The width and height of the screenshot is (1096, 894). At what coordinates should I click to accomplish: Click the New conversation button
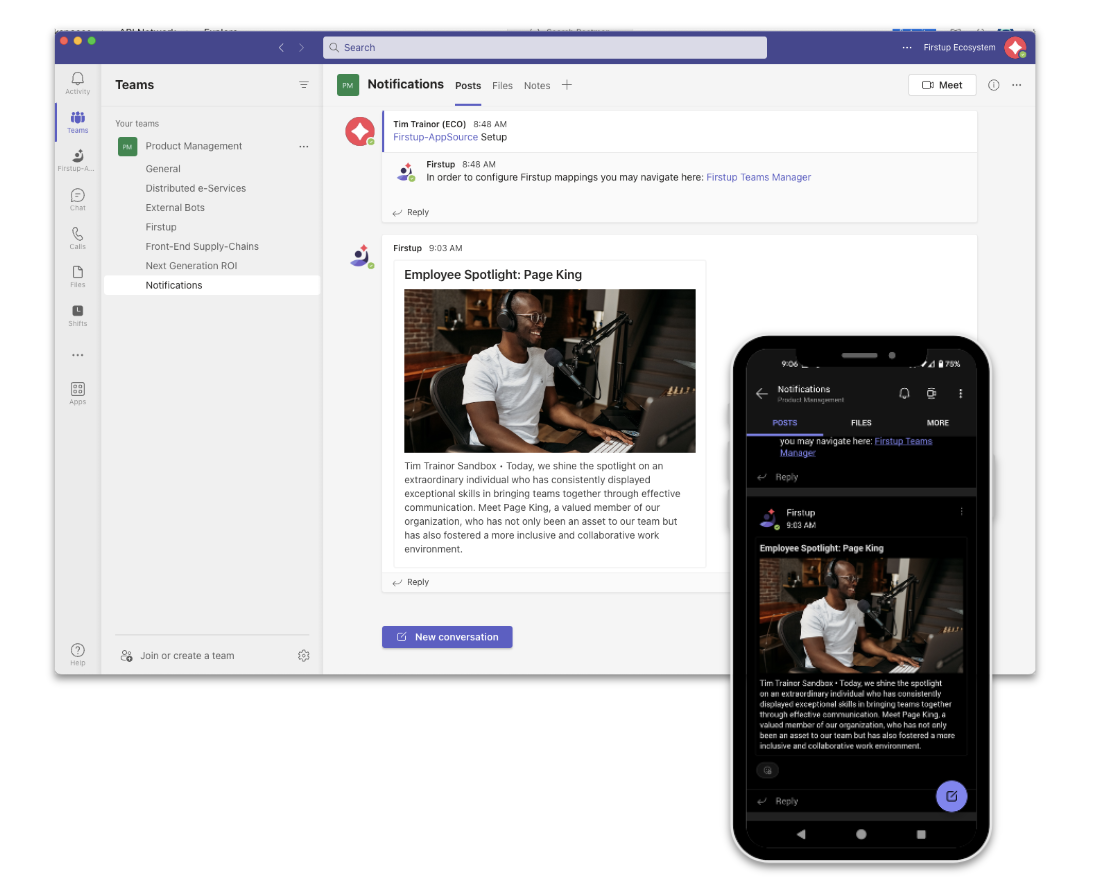click(447, 637)
